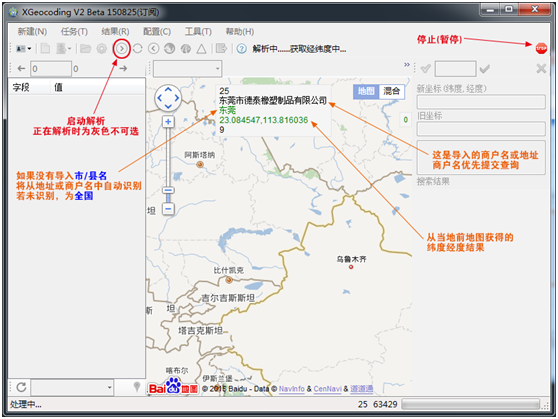Viewport: 558px width, 419px height.
Task: Click the 63429 count in status bar
Action: [x=385, y=404]
